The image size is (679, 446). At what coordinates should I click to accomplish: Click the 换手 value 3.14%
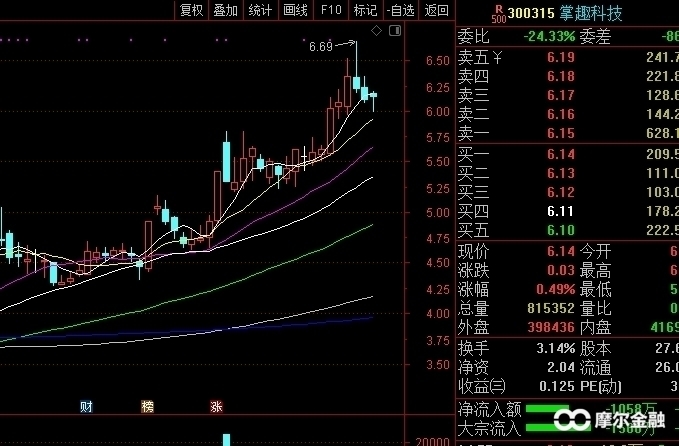556,348
